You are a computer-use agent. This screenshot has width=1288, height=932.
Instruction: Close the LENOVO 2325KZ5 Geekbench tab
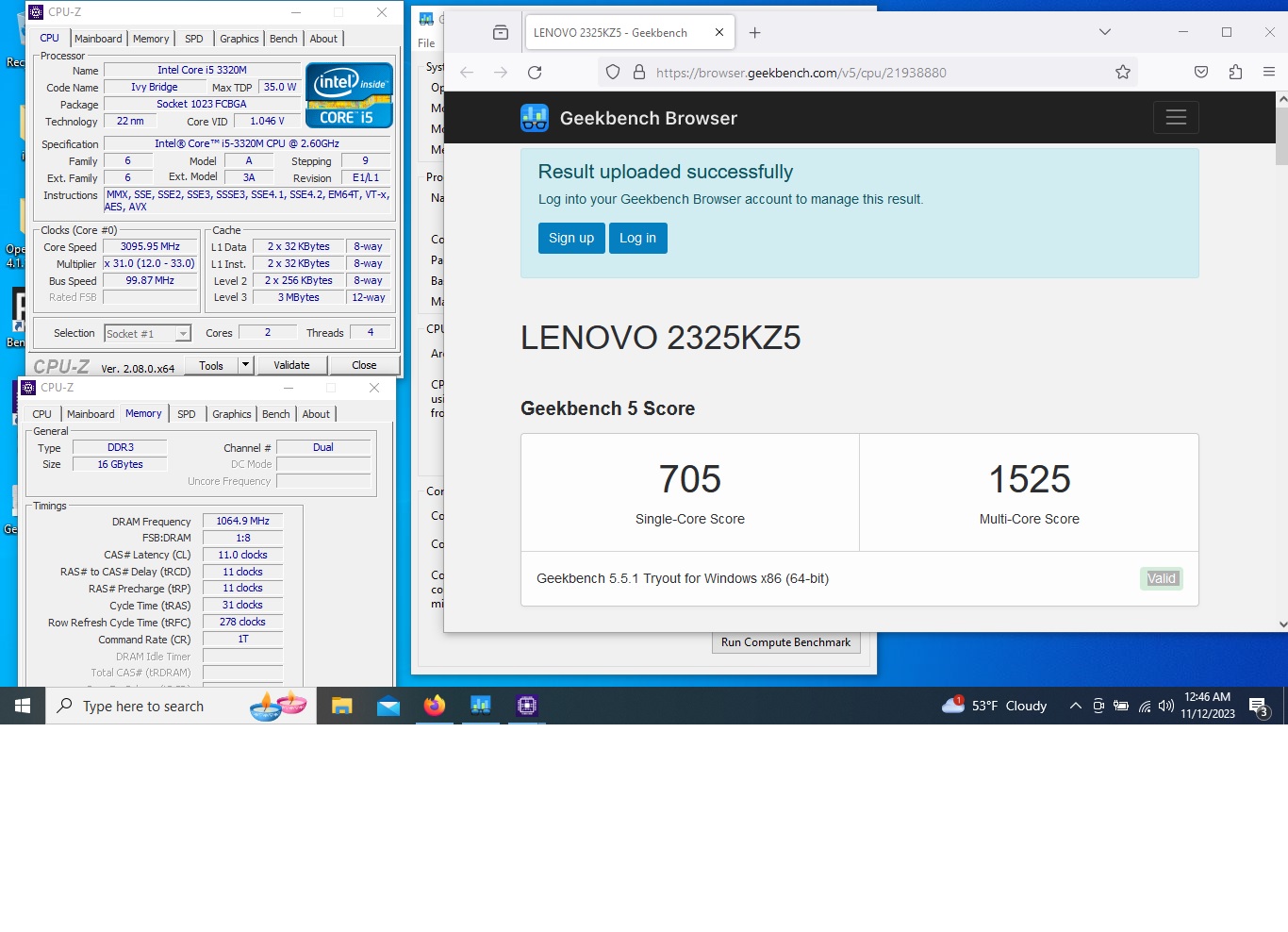719,32
